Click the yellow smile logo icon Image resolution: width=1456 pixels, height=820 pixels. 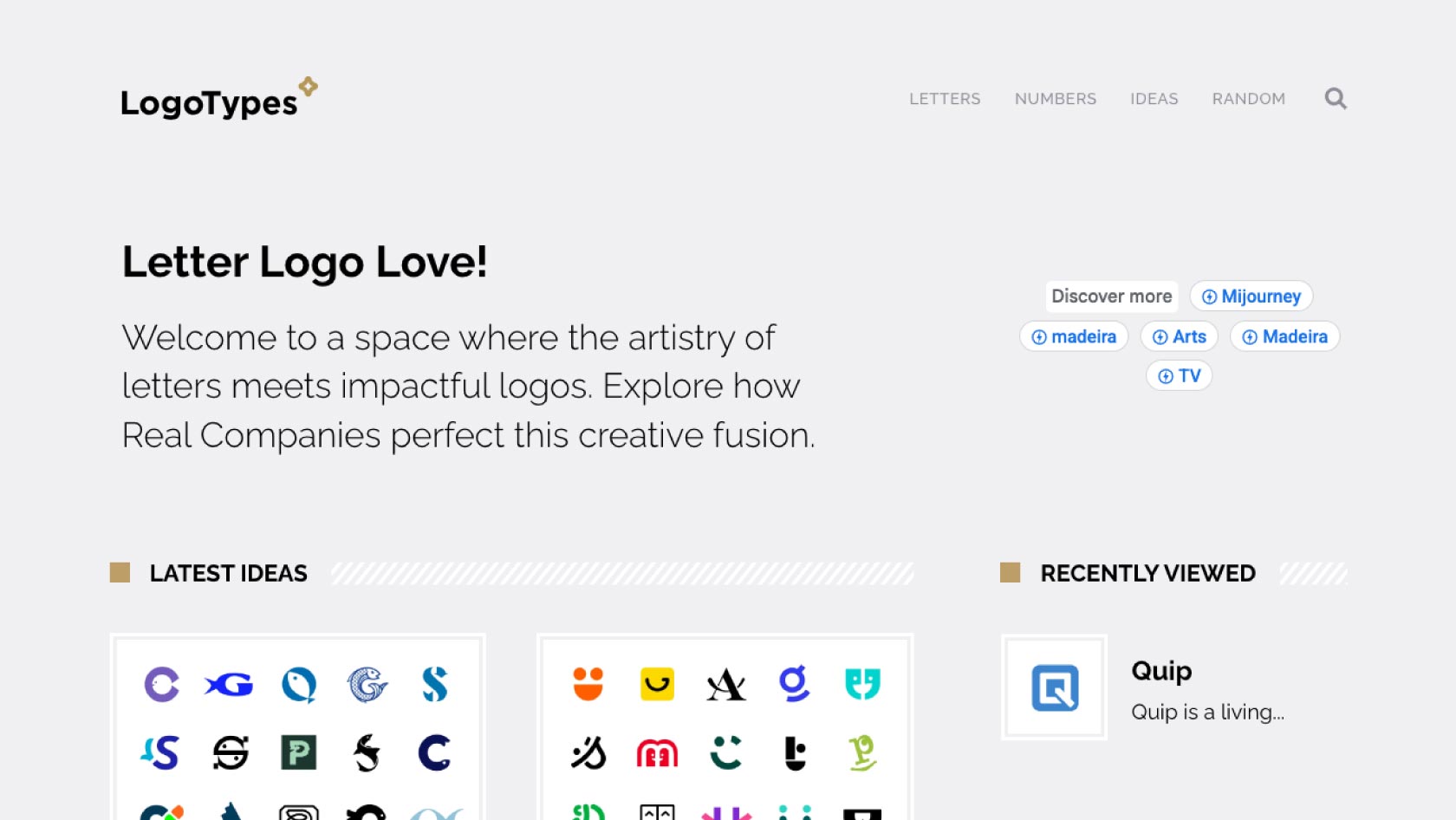(657, 684)
